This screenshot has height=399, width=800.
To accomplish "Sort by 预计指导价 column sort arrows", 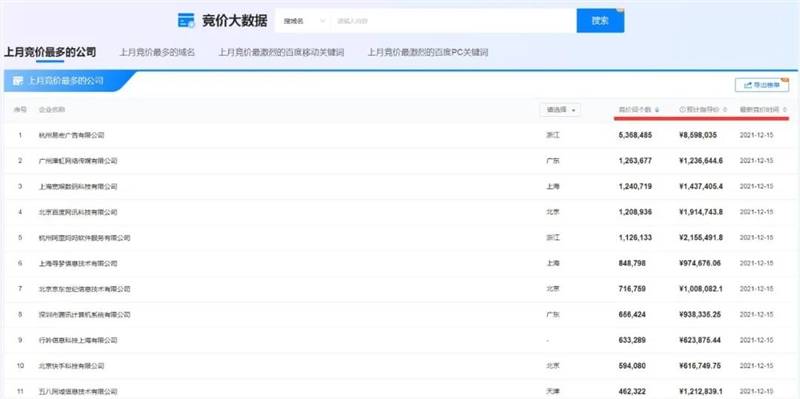I will point(725,110).
